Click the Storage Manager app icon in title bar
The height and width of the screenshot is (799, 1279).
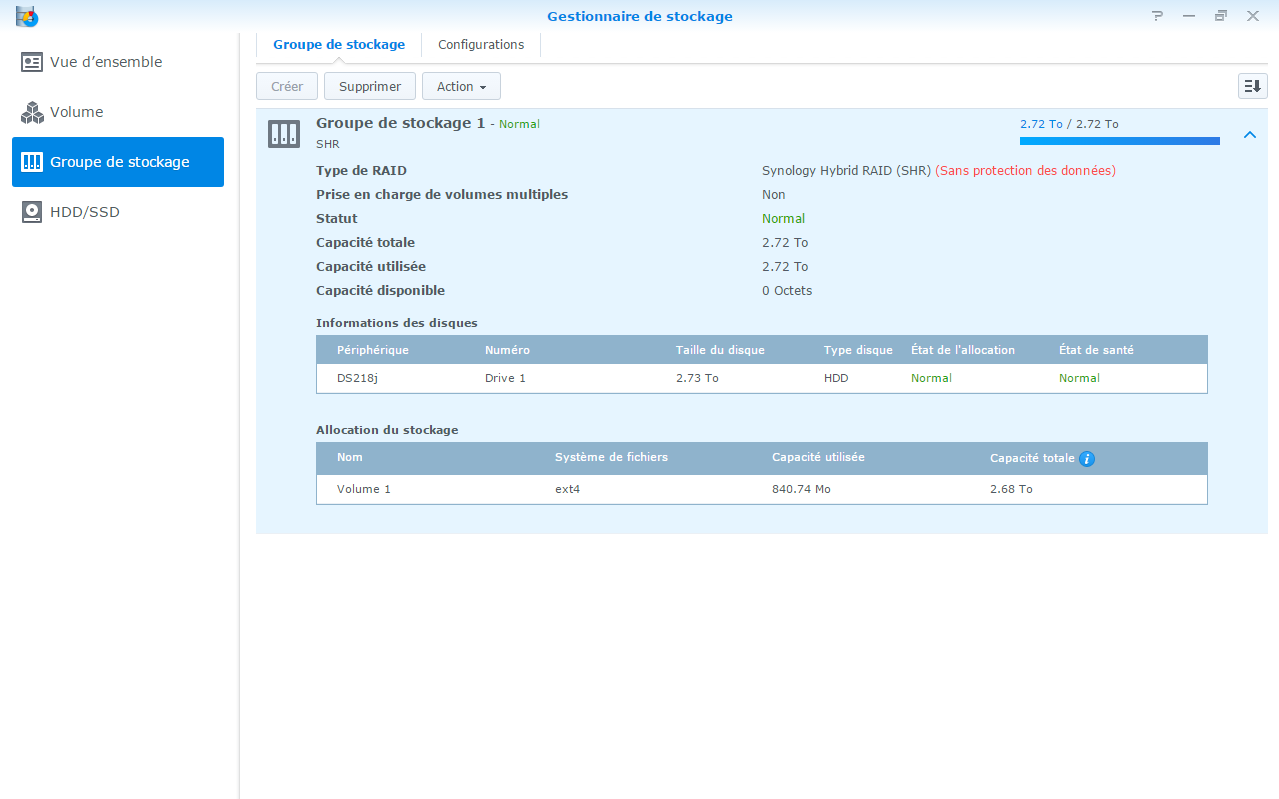point(27,16)
